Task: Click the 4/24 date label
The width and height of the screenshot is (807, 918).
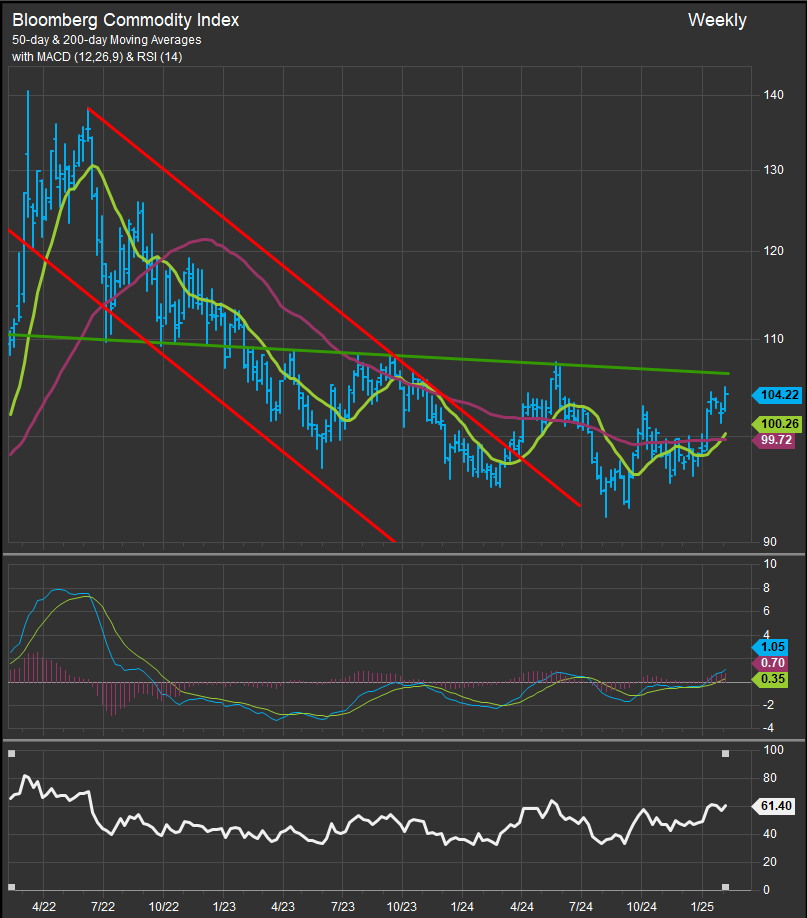Action: pos(522,907)
